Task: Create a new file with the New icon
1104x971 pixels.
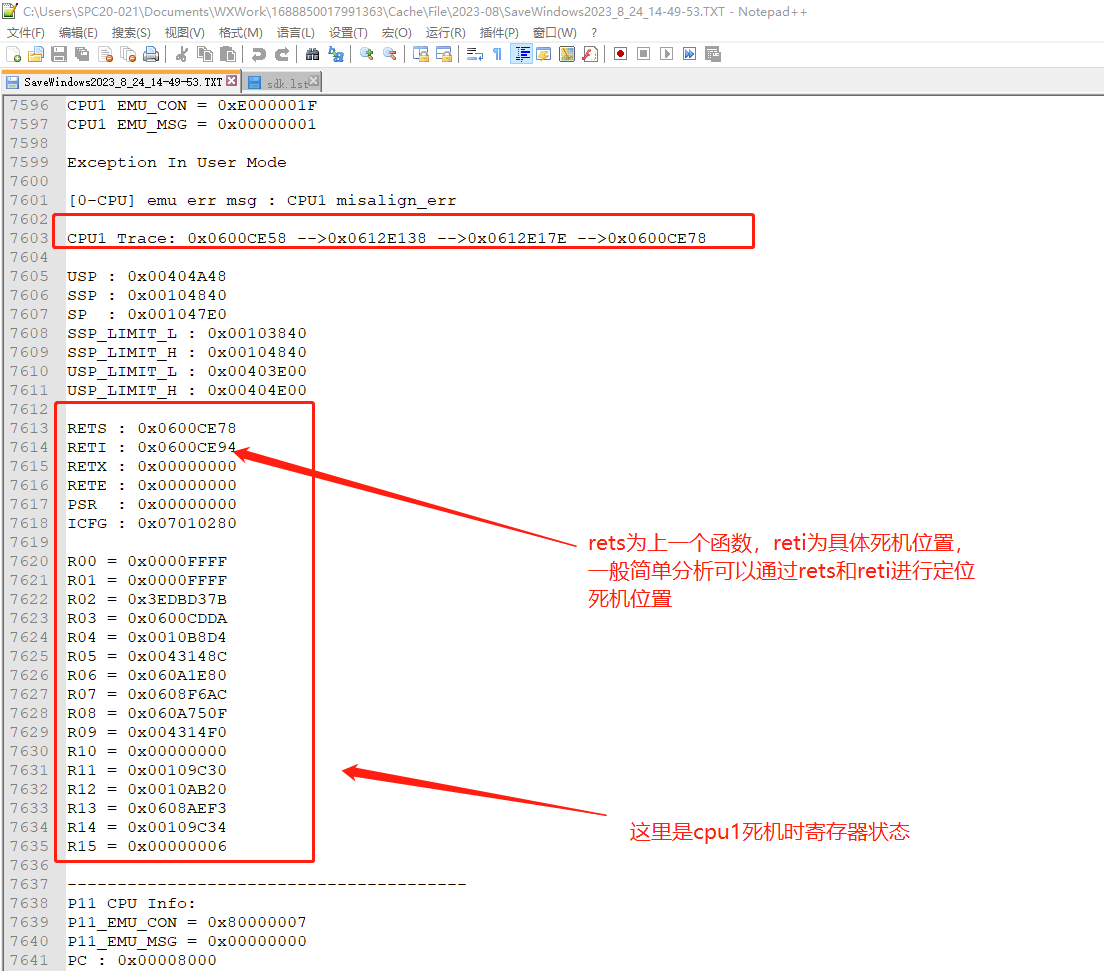Action: (13, 54)
